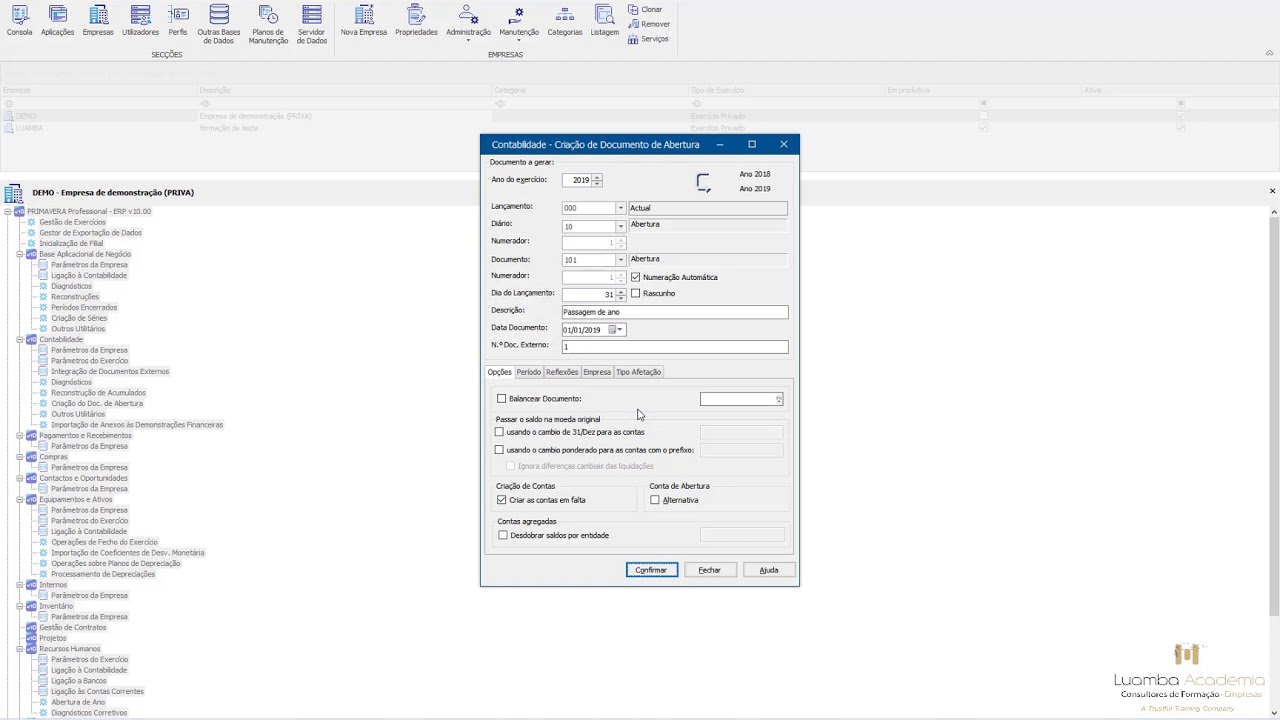Switch to the Opções tab
The height and width of the screenshot is (720, 1280).
pos(499,372)
